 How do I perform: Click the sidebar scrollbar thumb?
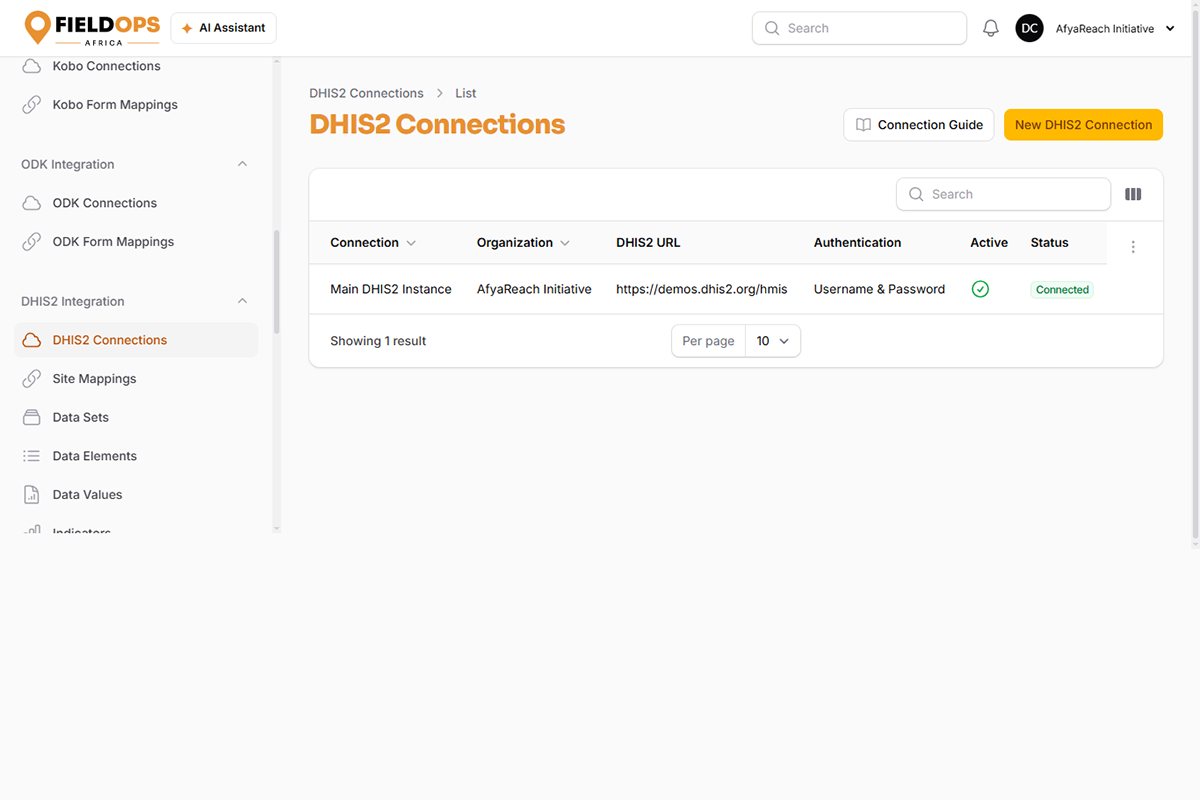click(277, 282)
